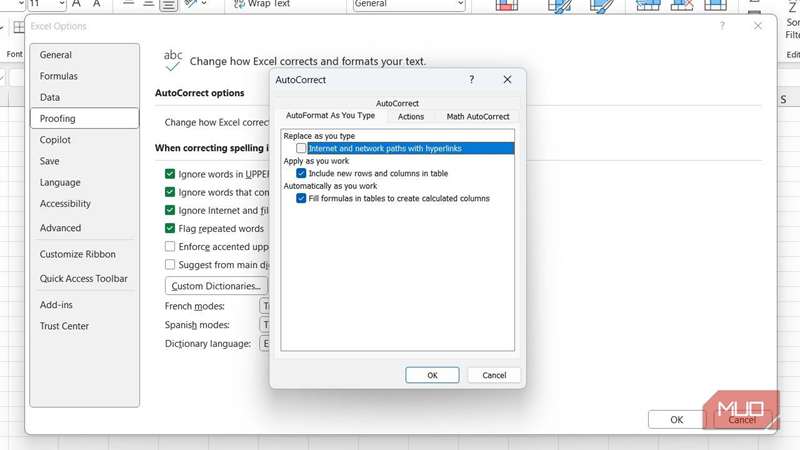Click OK in the AutoCorrect dialog
The height and width of the screenshot is (450, 800).
[x=432, y=375]
